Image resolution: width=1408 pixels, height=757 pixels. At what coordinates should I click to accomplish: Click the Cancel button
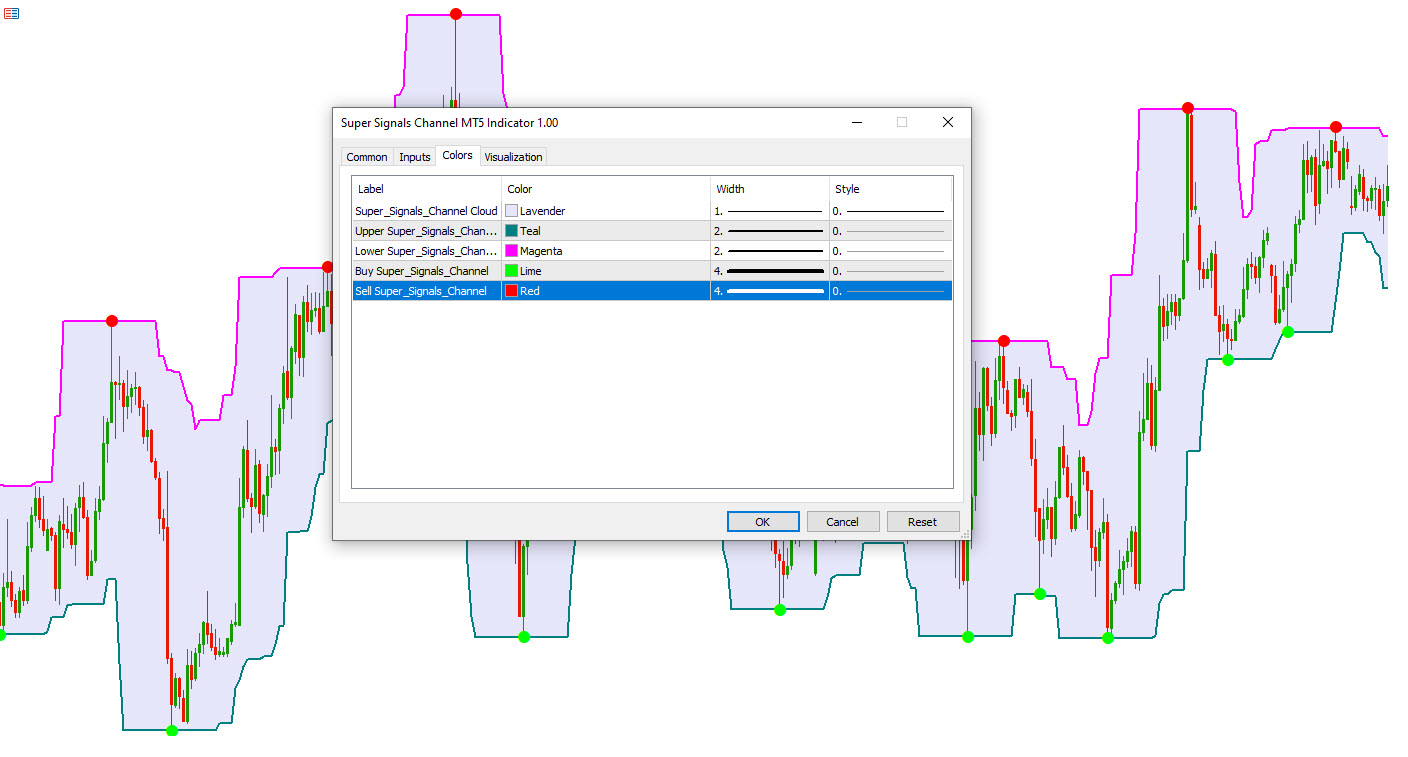(x=843, y=521)
